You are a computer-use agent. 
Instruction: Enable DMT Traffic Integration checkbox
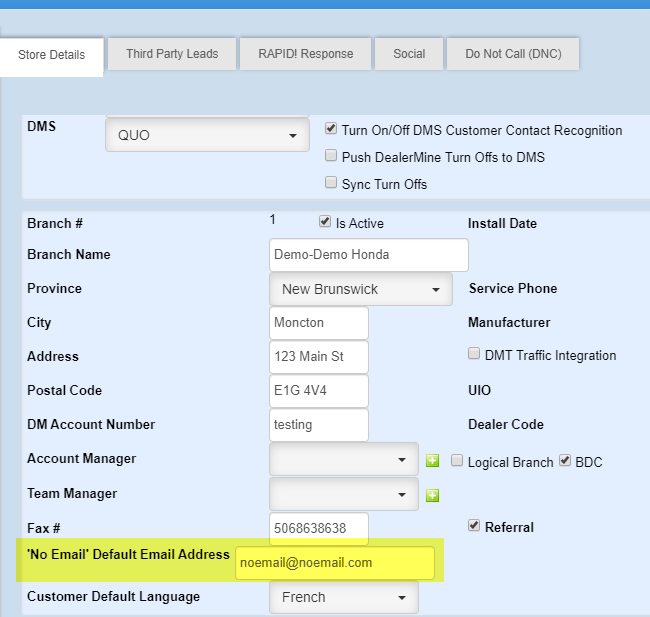474,355
